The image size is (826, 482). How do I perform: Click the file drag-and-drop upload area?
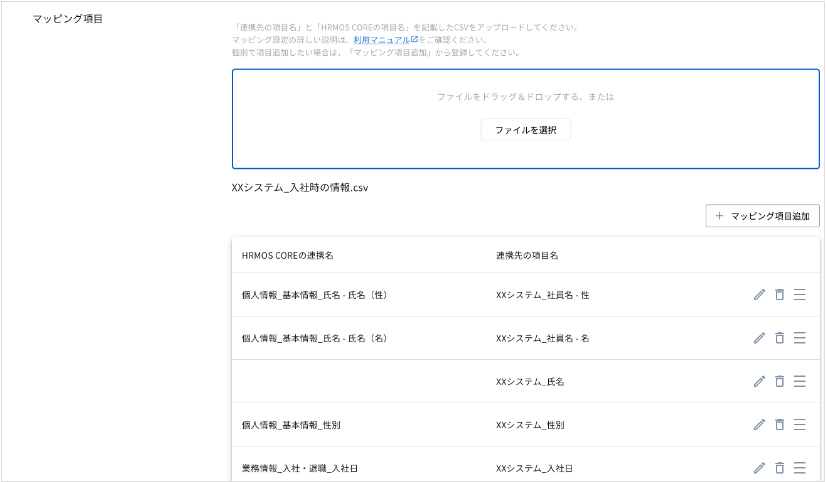coord(525,98)
